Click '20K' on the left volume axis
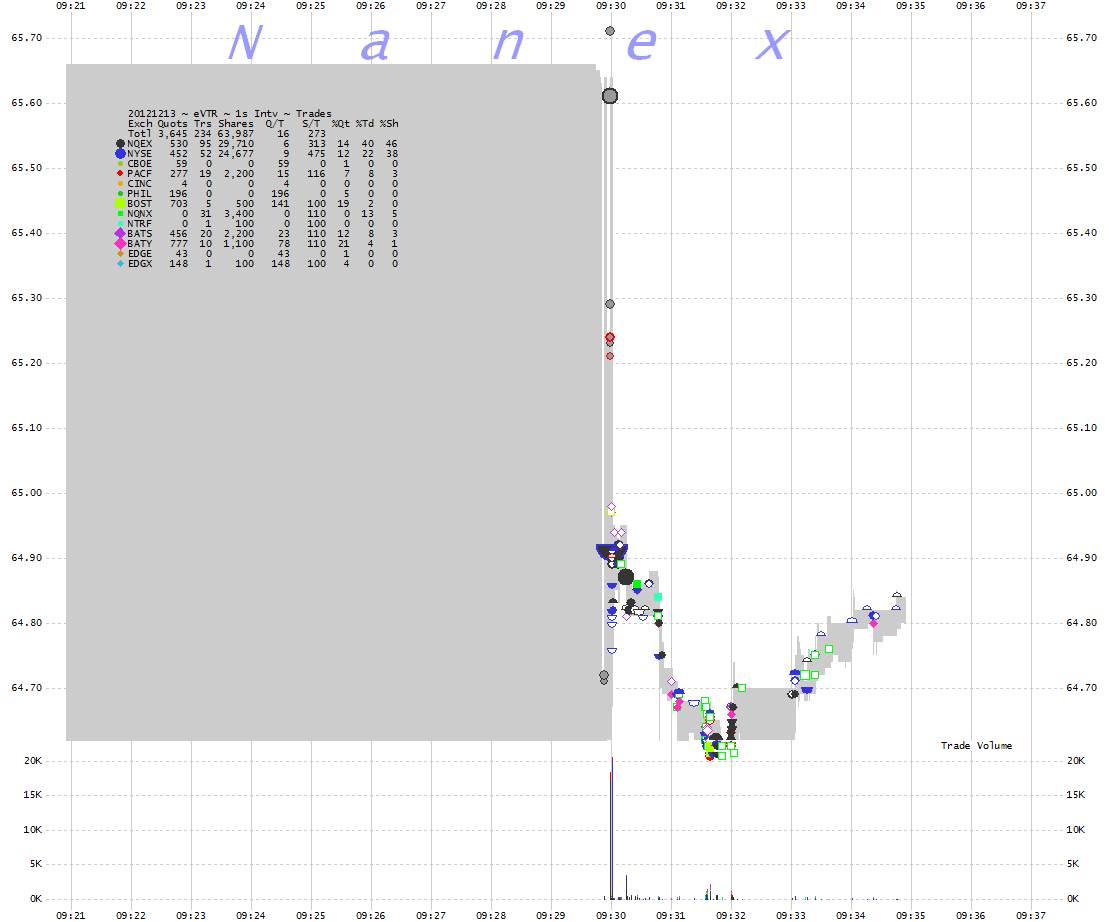 [x=33, y=761]
